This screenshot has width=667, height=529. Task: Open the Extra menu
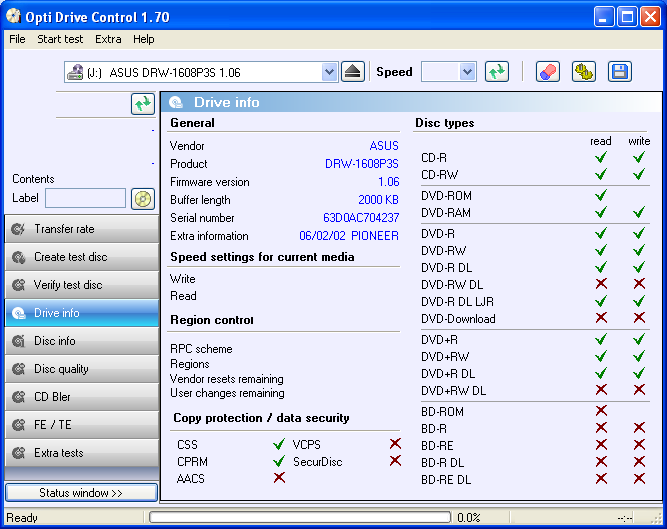pos(108,39)
